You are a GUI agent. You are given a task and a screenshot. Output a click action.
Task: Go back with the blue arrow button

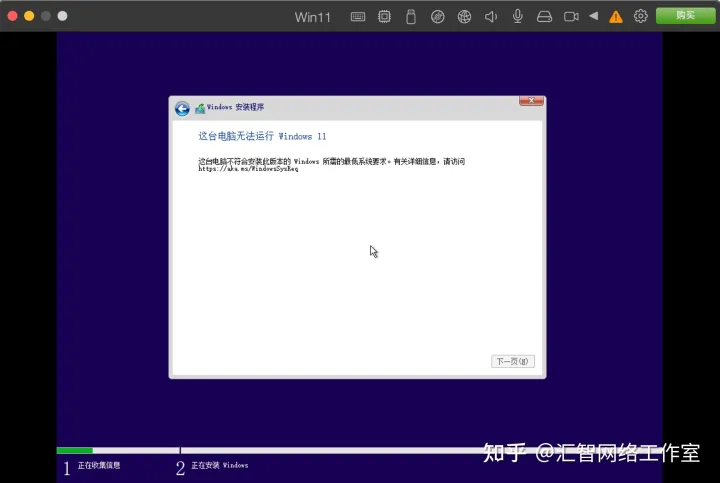182,109
